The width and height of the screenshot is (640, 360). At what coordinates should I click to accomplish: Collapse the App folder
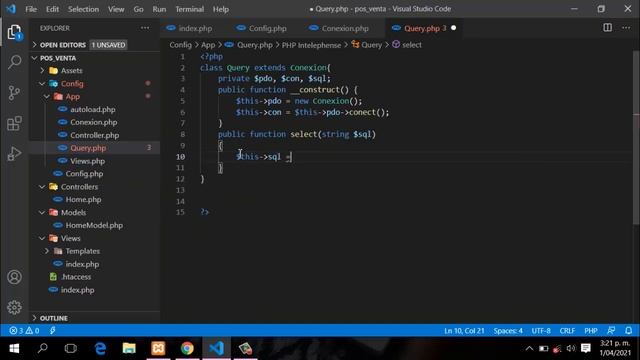click(x=73, y=97)
